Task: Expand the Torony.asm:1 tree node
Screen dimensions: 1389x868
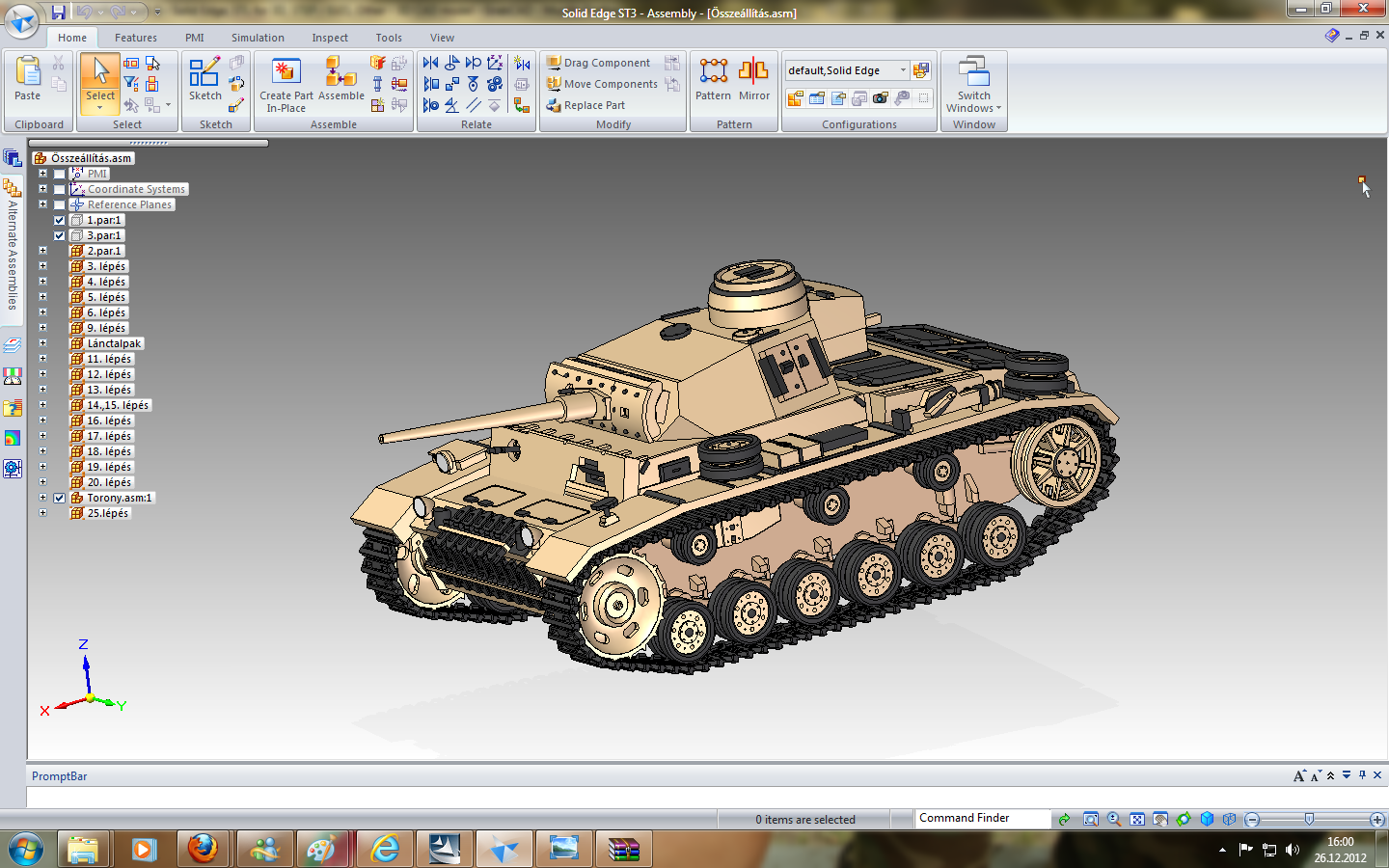Action: click(x=42, y=498)
